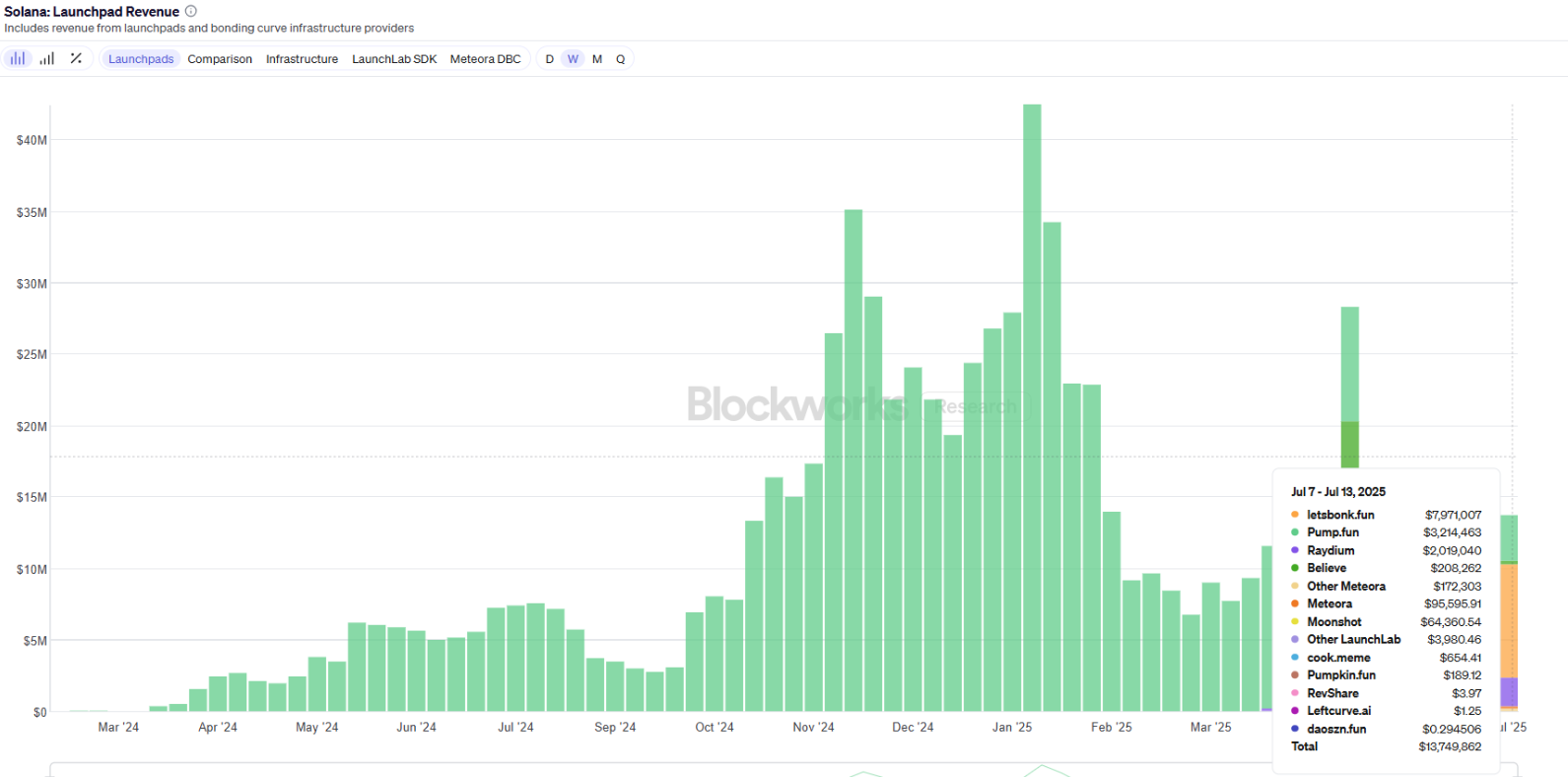
Task: Click the dark green dot next to Believe
Action: [x=1295, y=568]
